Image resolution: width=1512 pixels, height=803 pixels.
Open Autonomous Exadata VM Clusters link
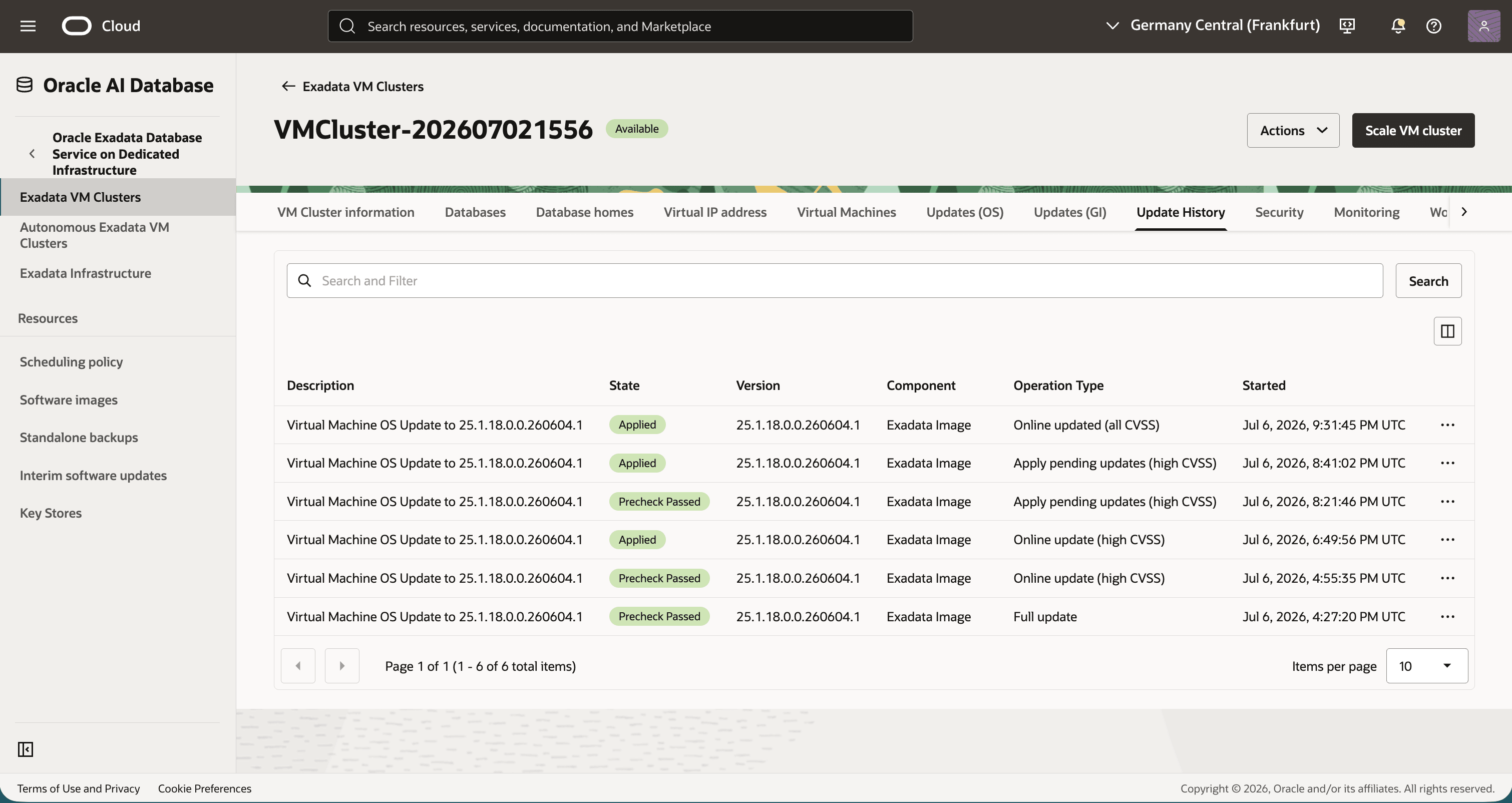click(x=95, y=235)
